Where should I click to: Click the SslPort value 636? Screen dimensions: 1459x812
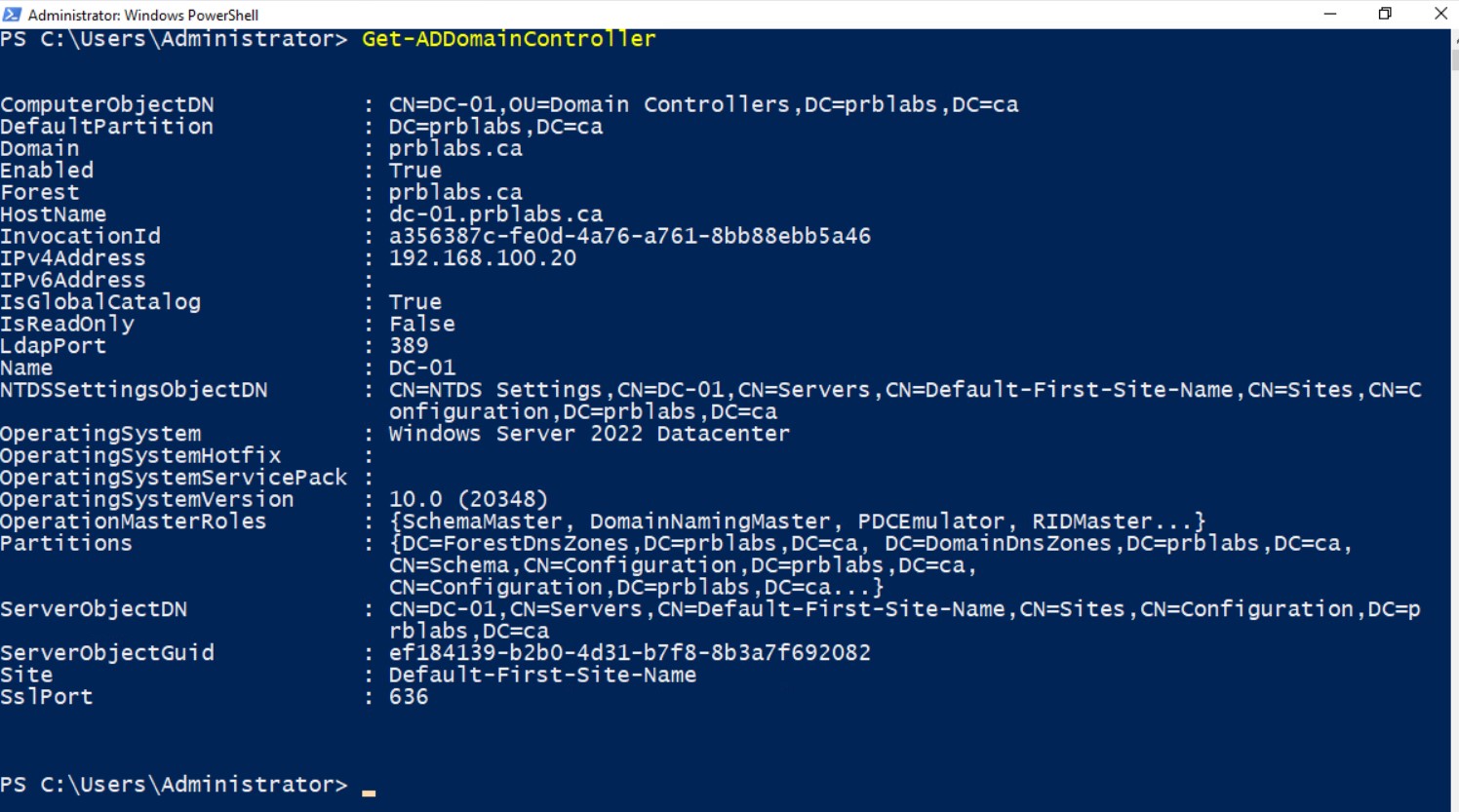point(408,697)
